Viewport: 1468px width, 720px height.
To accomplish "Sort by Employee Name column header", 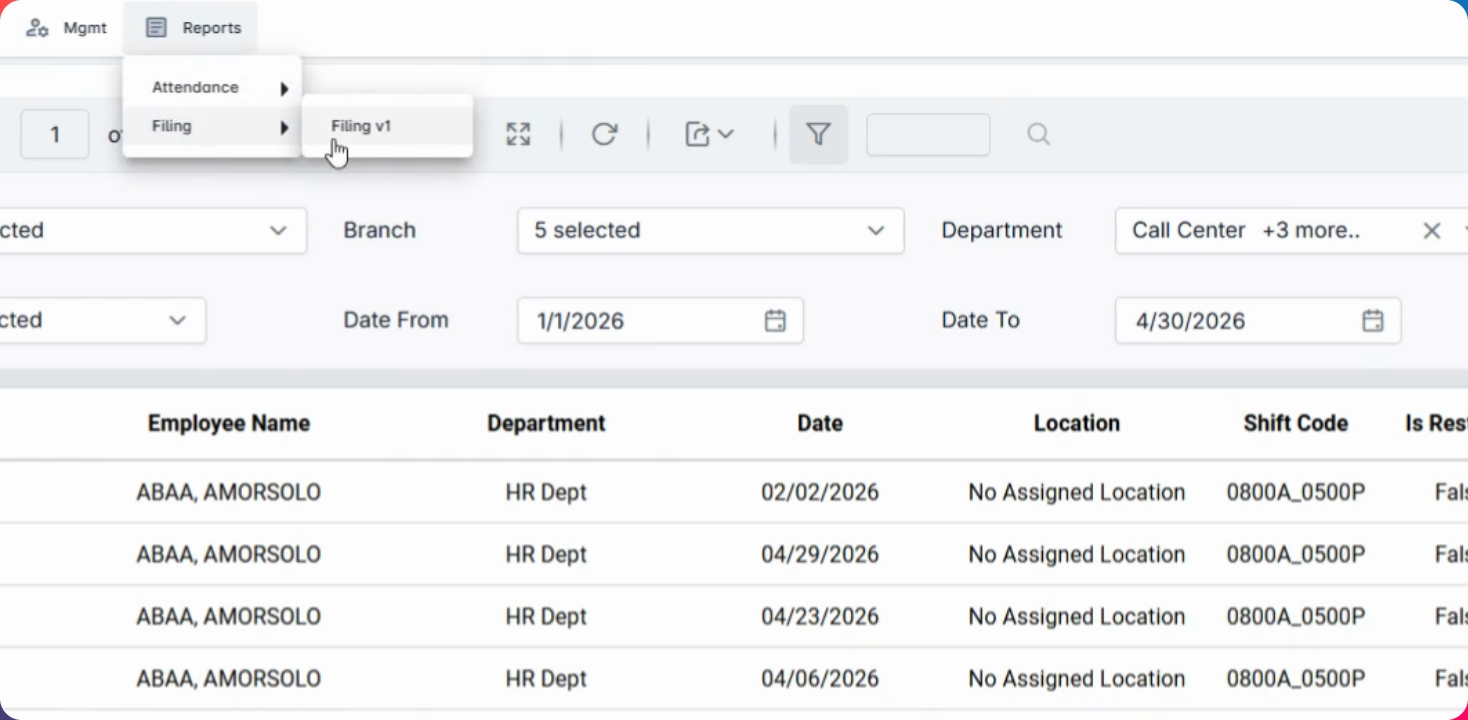I will click(229, 423).
